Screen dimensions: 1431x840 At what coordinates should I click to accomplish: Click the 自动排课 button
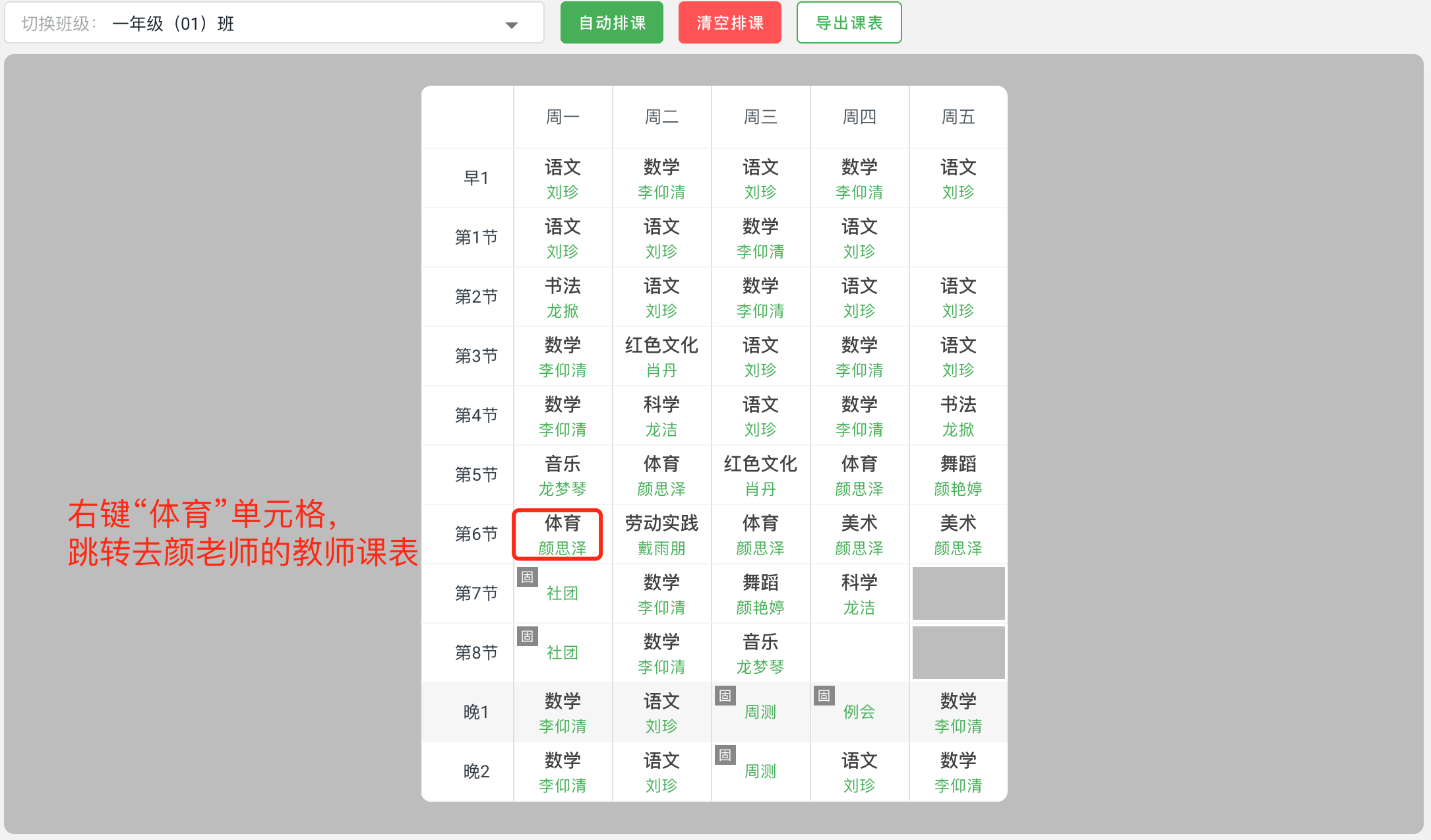pyautogui.click(x=611, y=22)
